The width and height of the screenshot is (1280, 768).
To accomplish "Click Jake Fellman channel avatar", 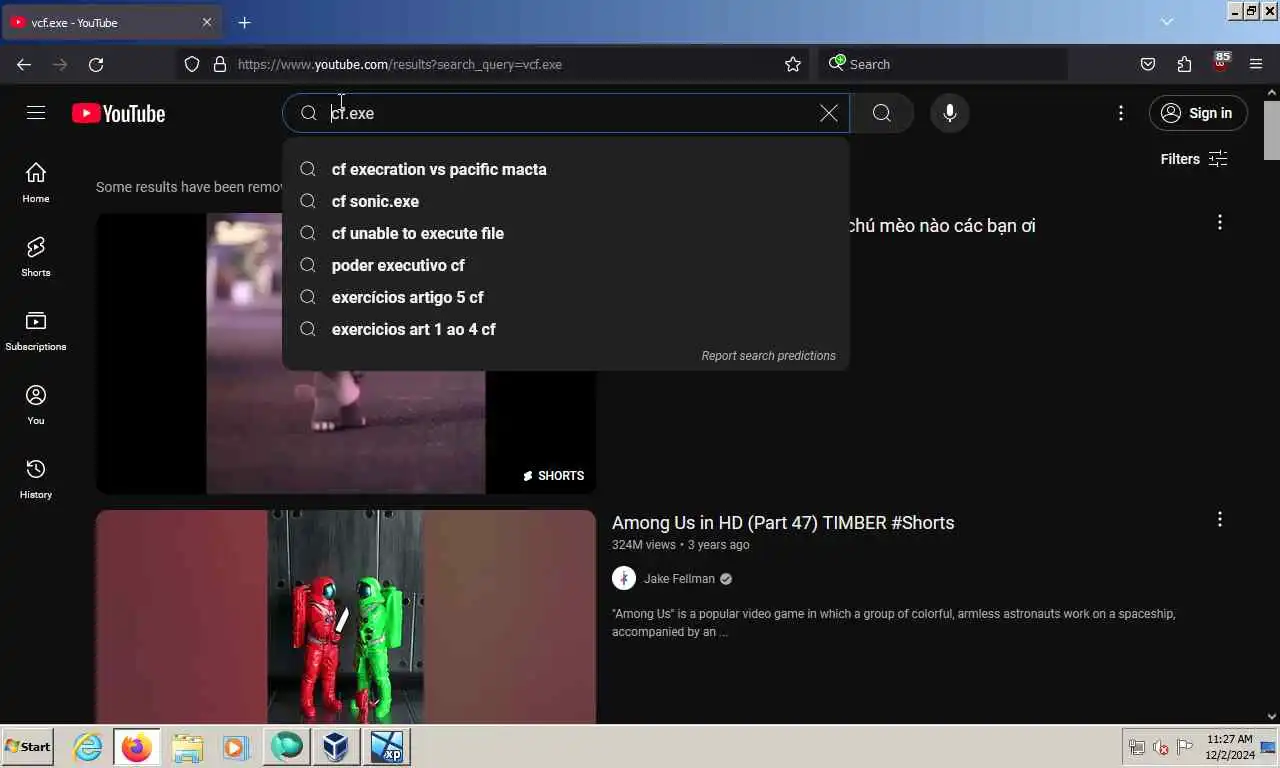I will (624, 579).
